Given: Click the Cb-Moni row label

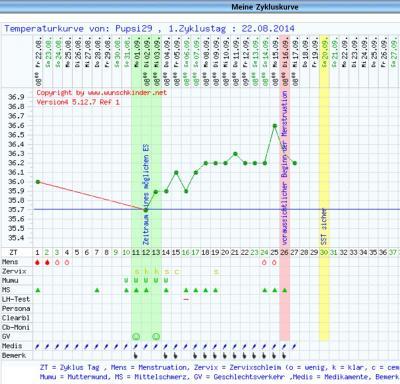Looking at the screenshot, I should tap(16, 327).
